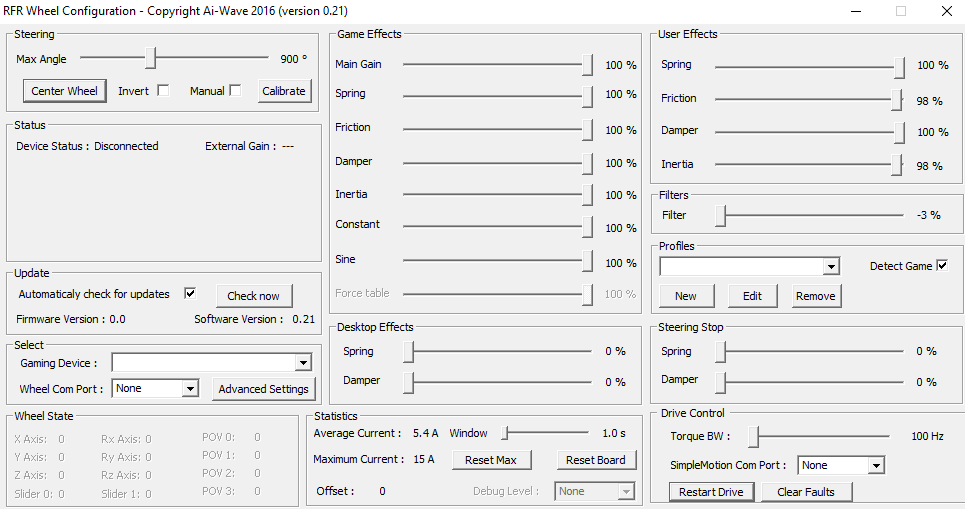Image resolution: width=965 pixels, height=509 pixels.
Task: Enable the Invert steering checkbox
Action: 163,91
